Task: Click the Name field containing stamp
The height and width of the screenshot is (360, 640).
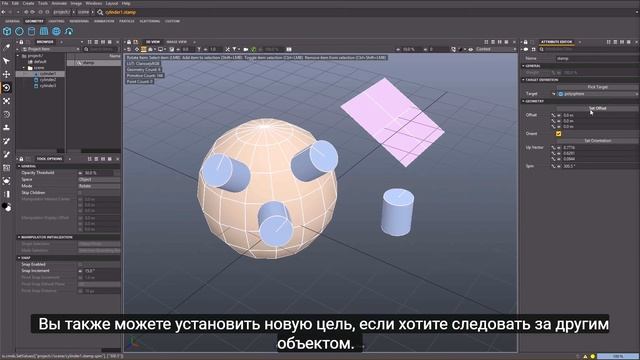Action: [x=597, y=58]
